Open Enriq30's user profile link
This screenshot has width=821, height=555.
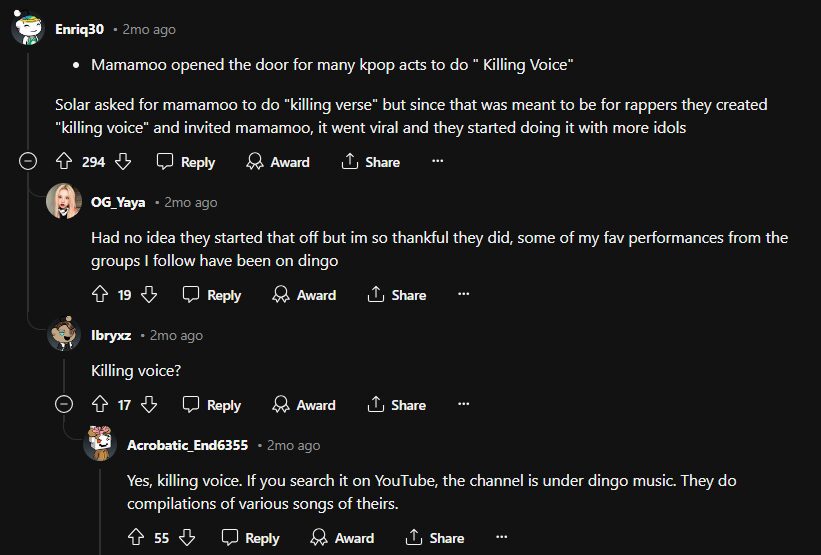80,29
